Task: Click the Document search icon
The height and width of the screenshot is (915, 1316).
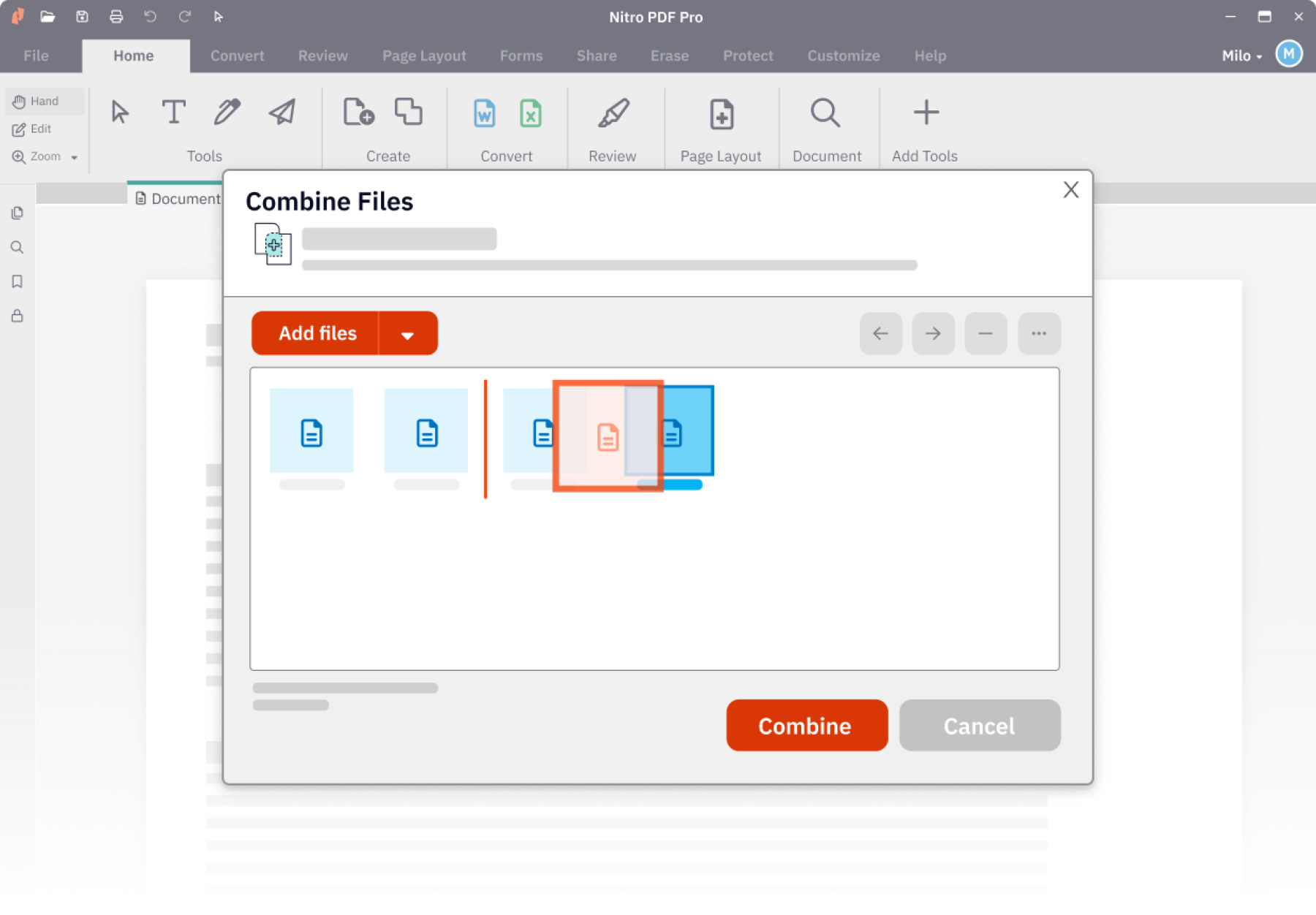Action: pyautogui.click(x=825, y=113)
